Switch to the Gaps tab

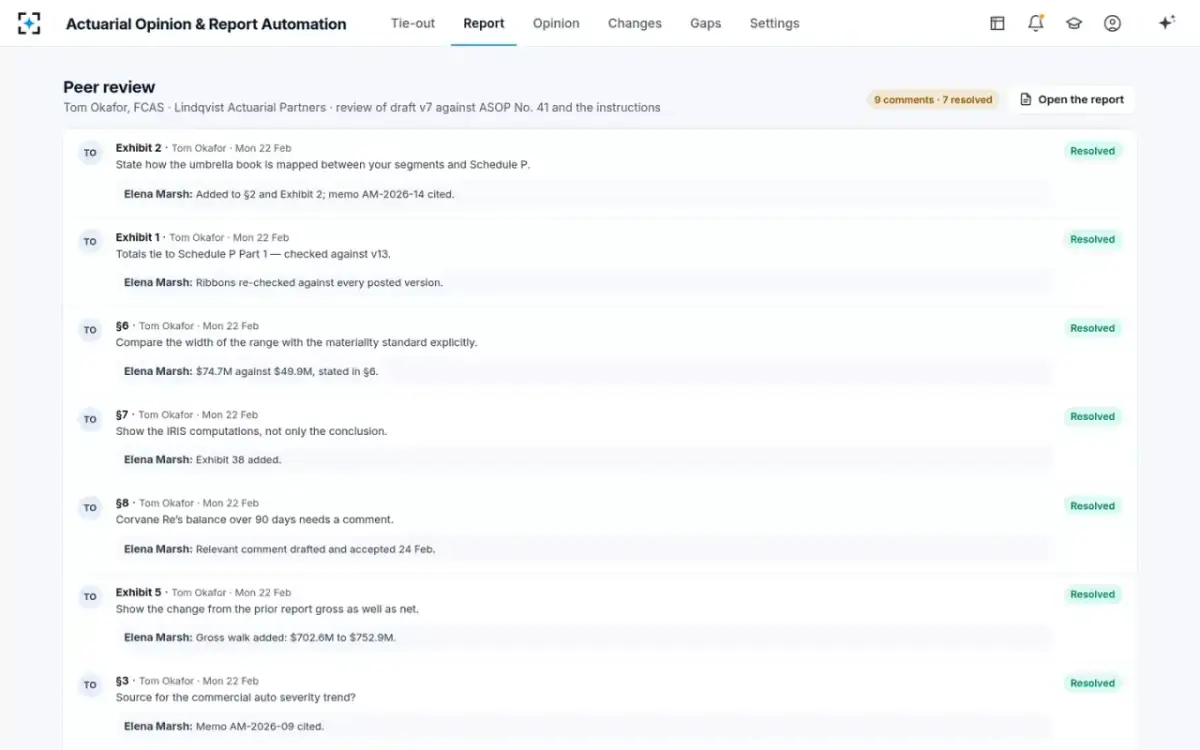point(706,23)
